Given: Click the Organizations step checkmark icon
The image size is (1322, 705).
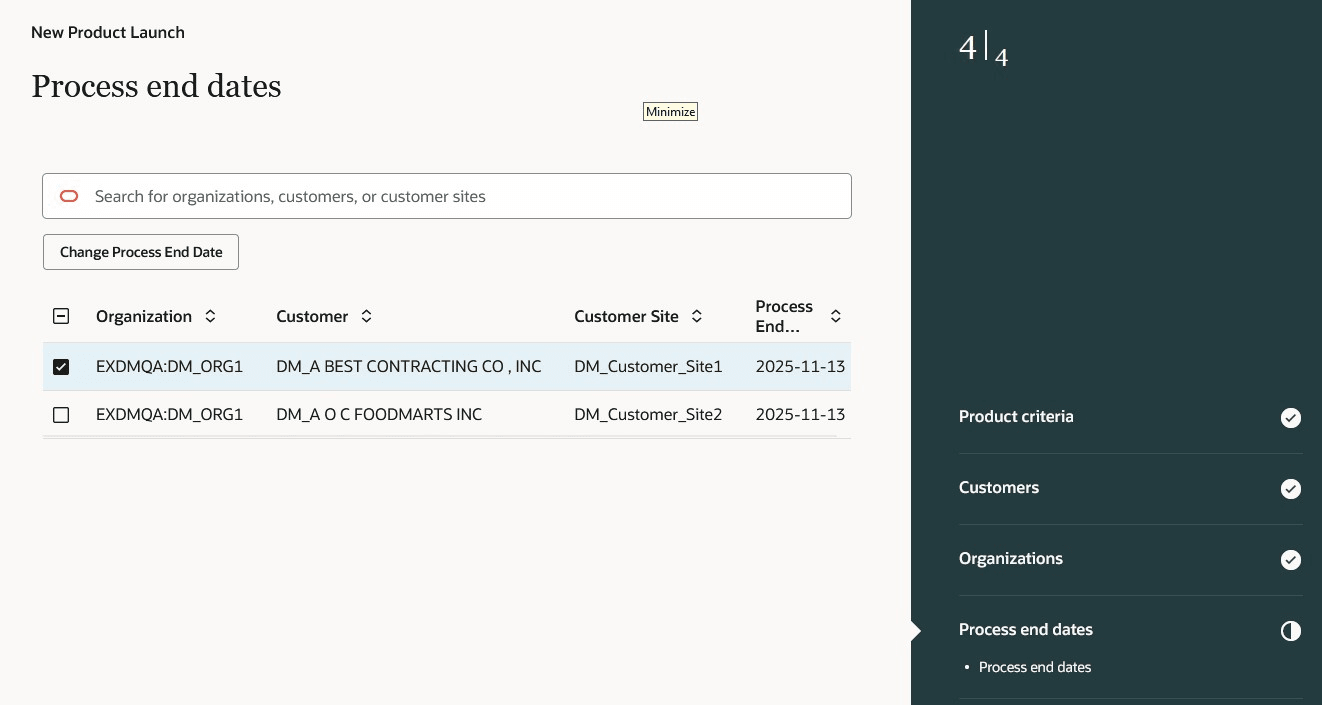Looking at the screenshot, I should click(1291, 560).
